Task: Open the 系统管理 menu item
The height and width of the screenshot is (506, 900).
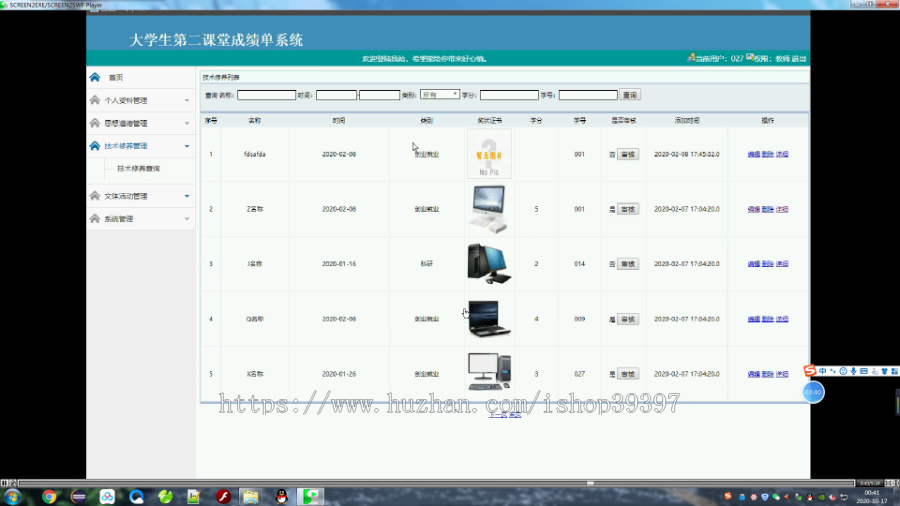Action: [x=141, y=219]
